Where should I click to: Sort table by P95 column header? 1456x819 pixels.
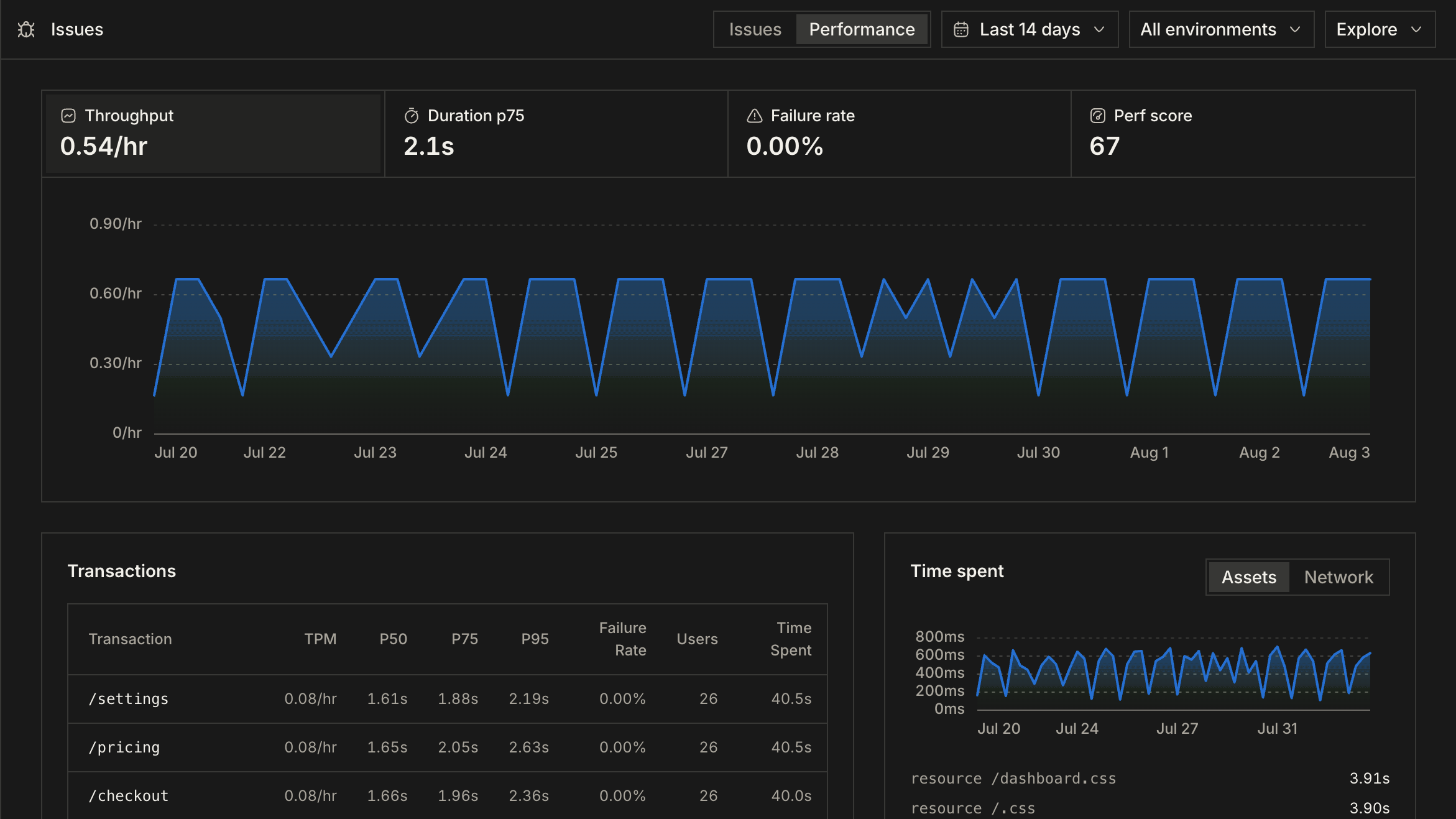(535, 639)
